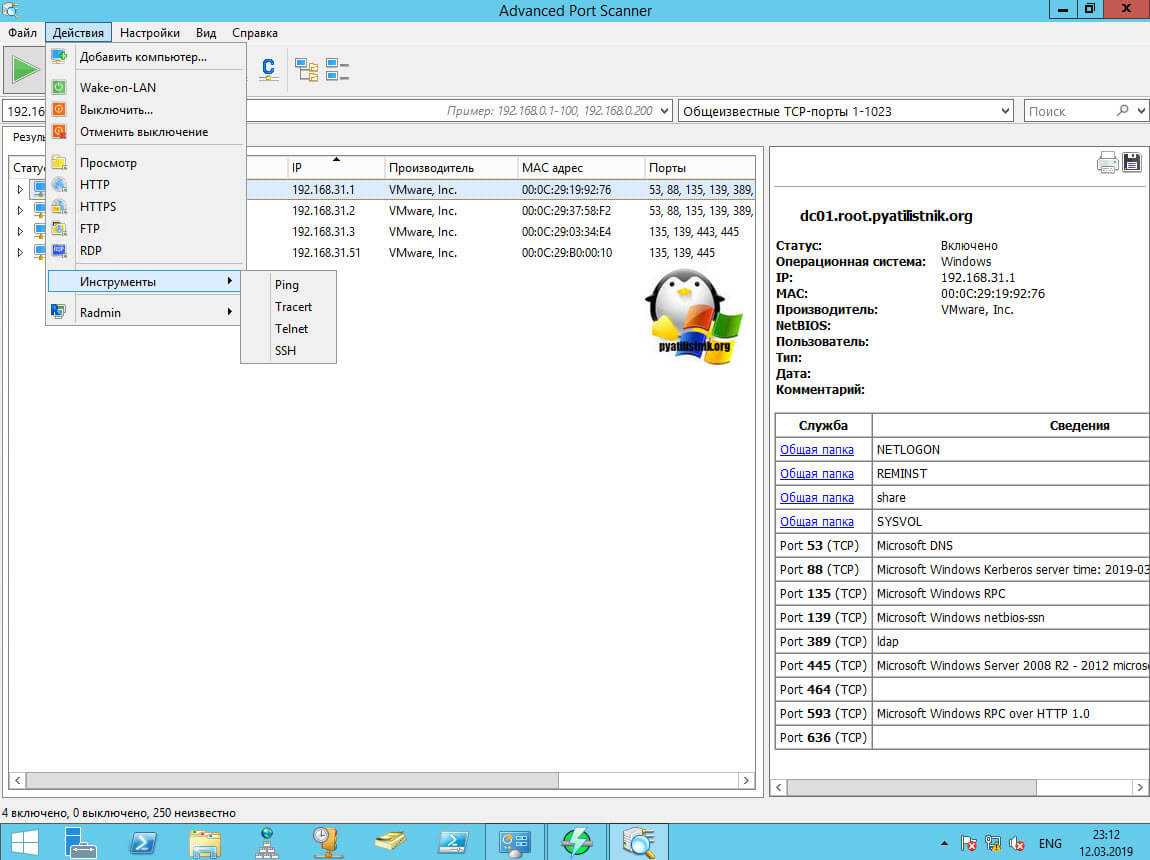Click the expand all tree toolbar icon
1150x860 pixels.
pyautogui.click(x=306, y=69)
